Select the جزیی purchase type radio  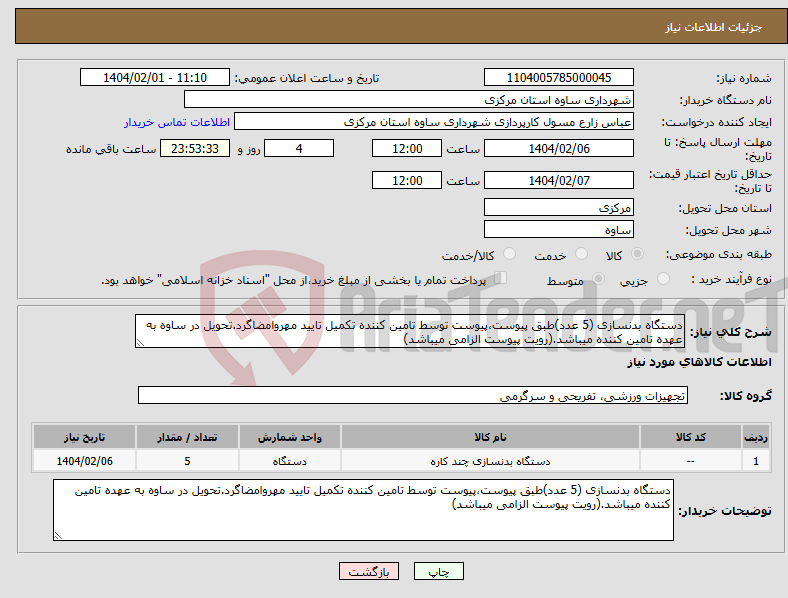(x=663, y=278)
